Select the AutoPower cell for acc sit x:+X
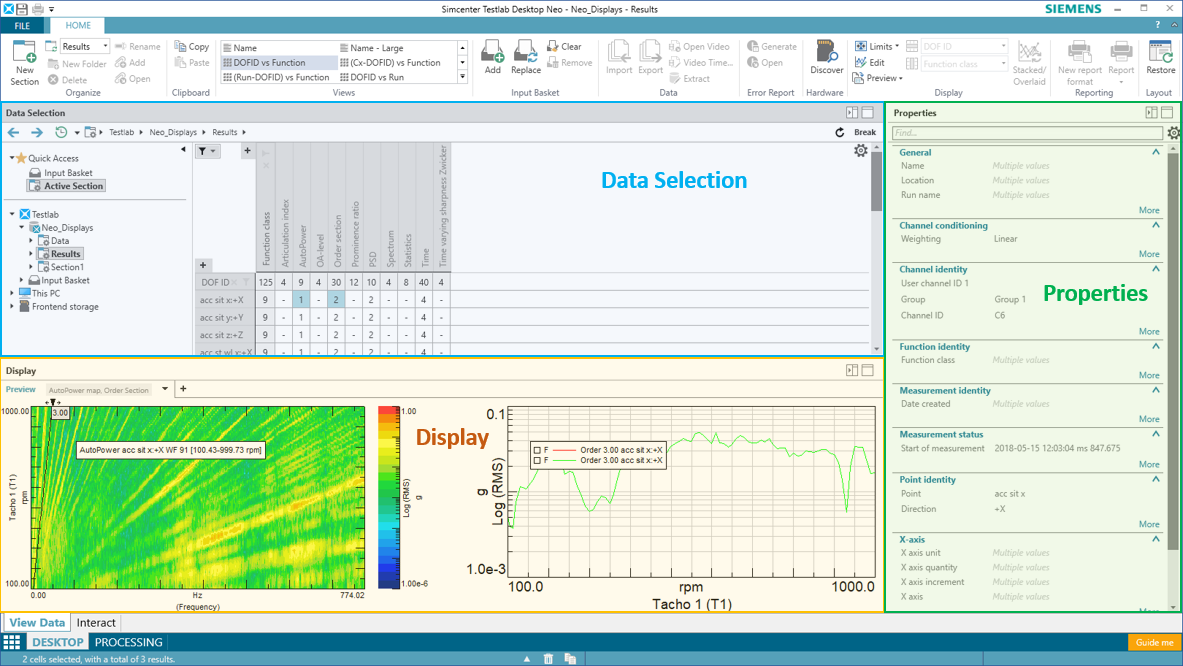The width and height of the screenshot is (1183, 666). click(301, 300)
